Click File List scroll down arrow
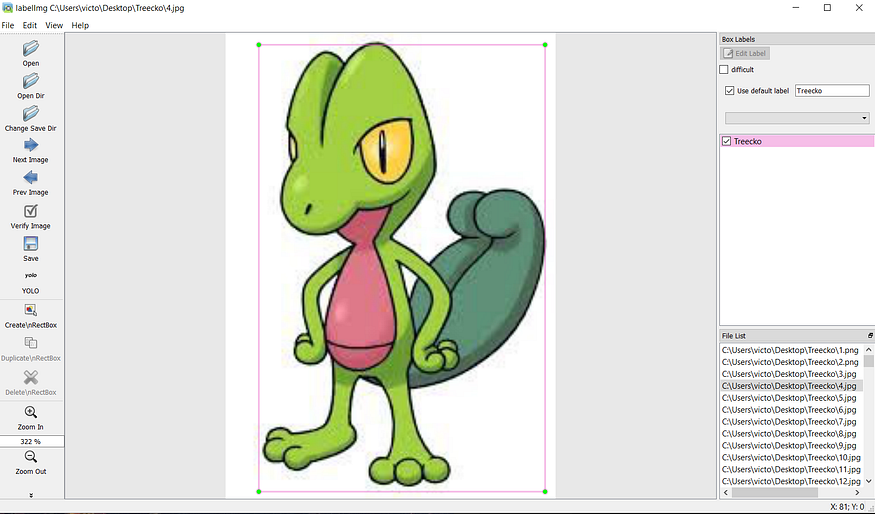 pos(868,481)
